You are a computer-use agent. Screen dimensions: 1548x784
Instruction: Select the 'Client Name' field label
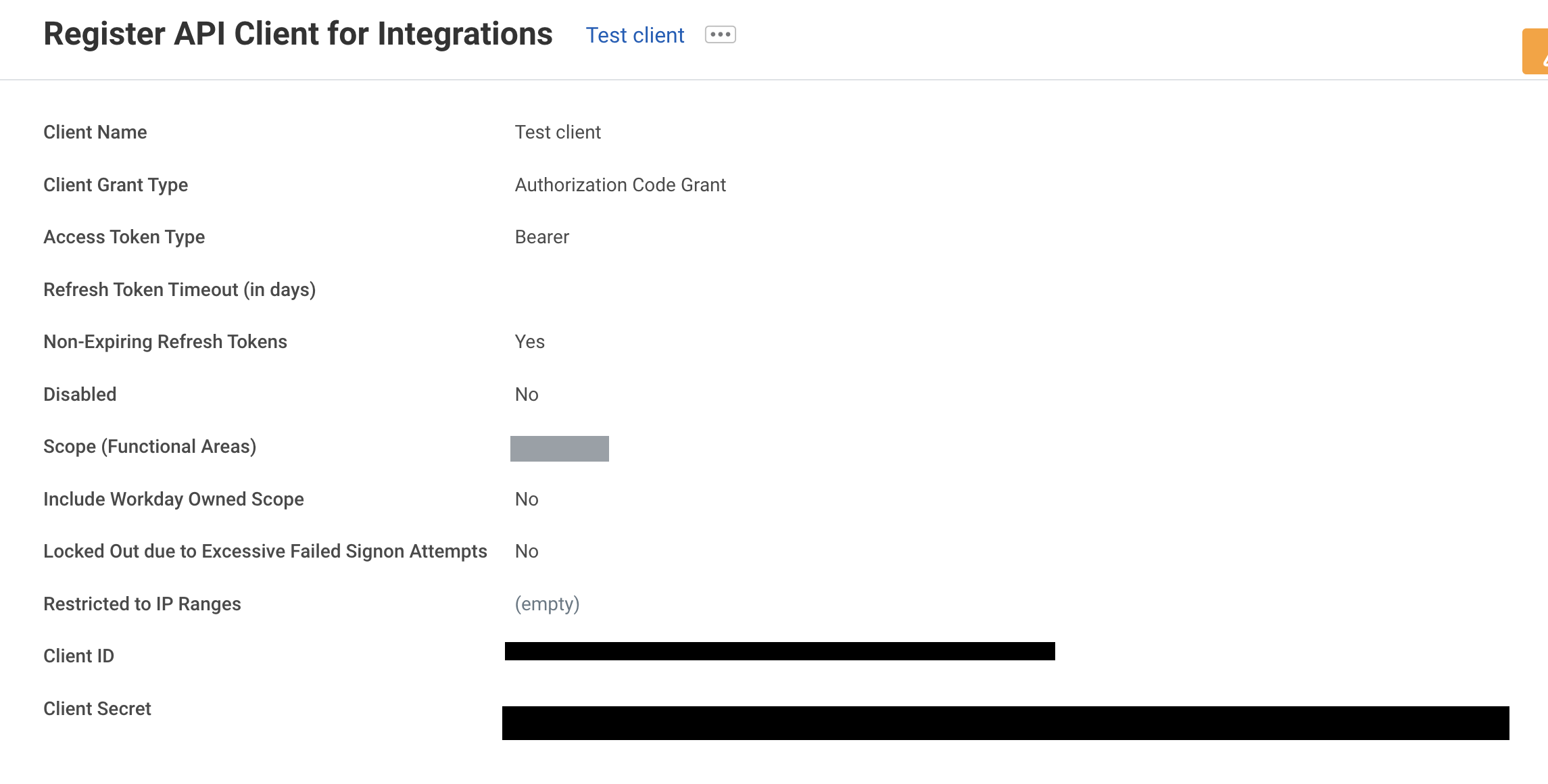[95, 132]
